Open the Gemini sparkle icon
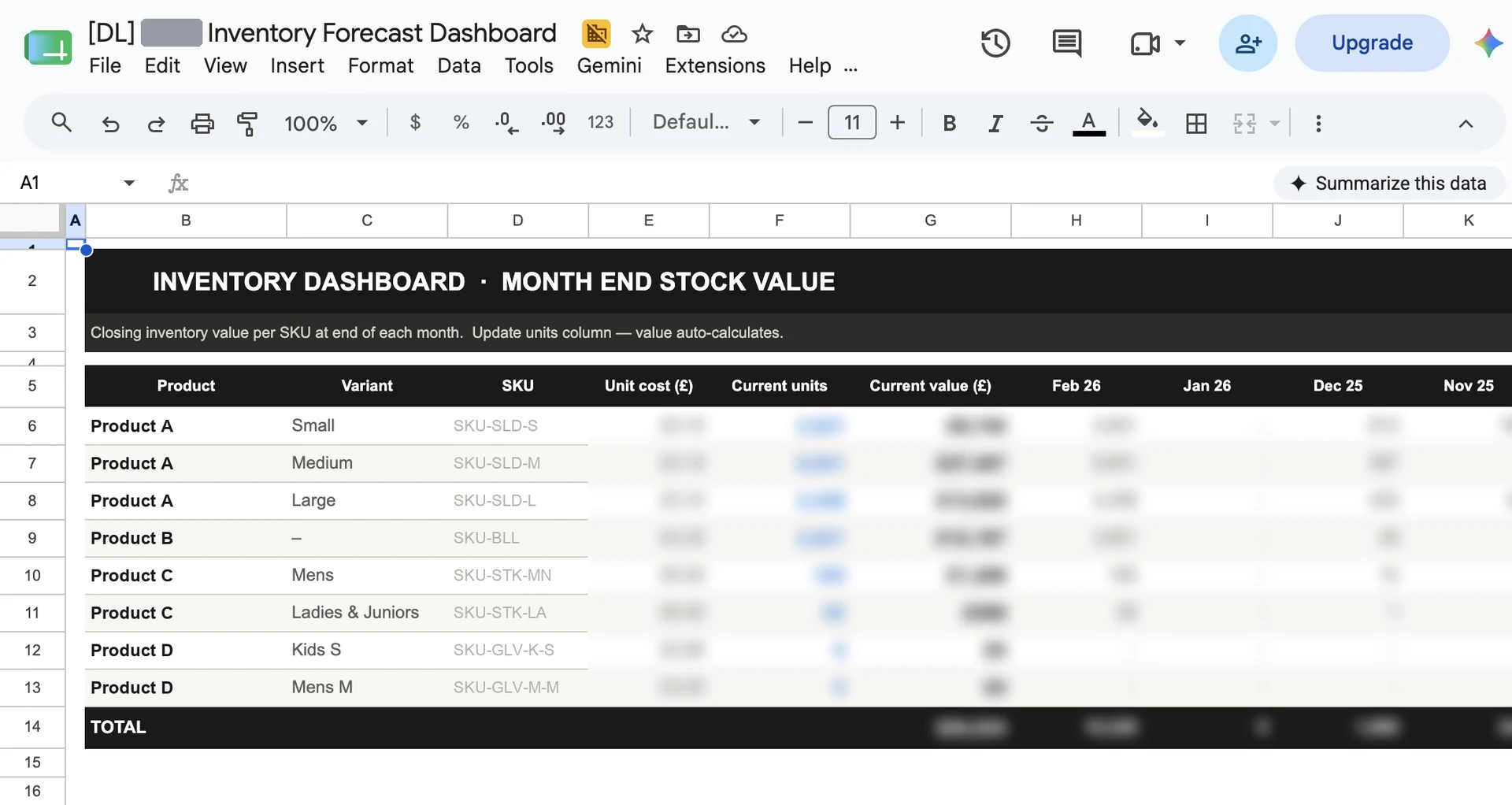The image size is (1512, 805). [x=1488, y=43]
